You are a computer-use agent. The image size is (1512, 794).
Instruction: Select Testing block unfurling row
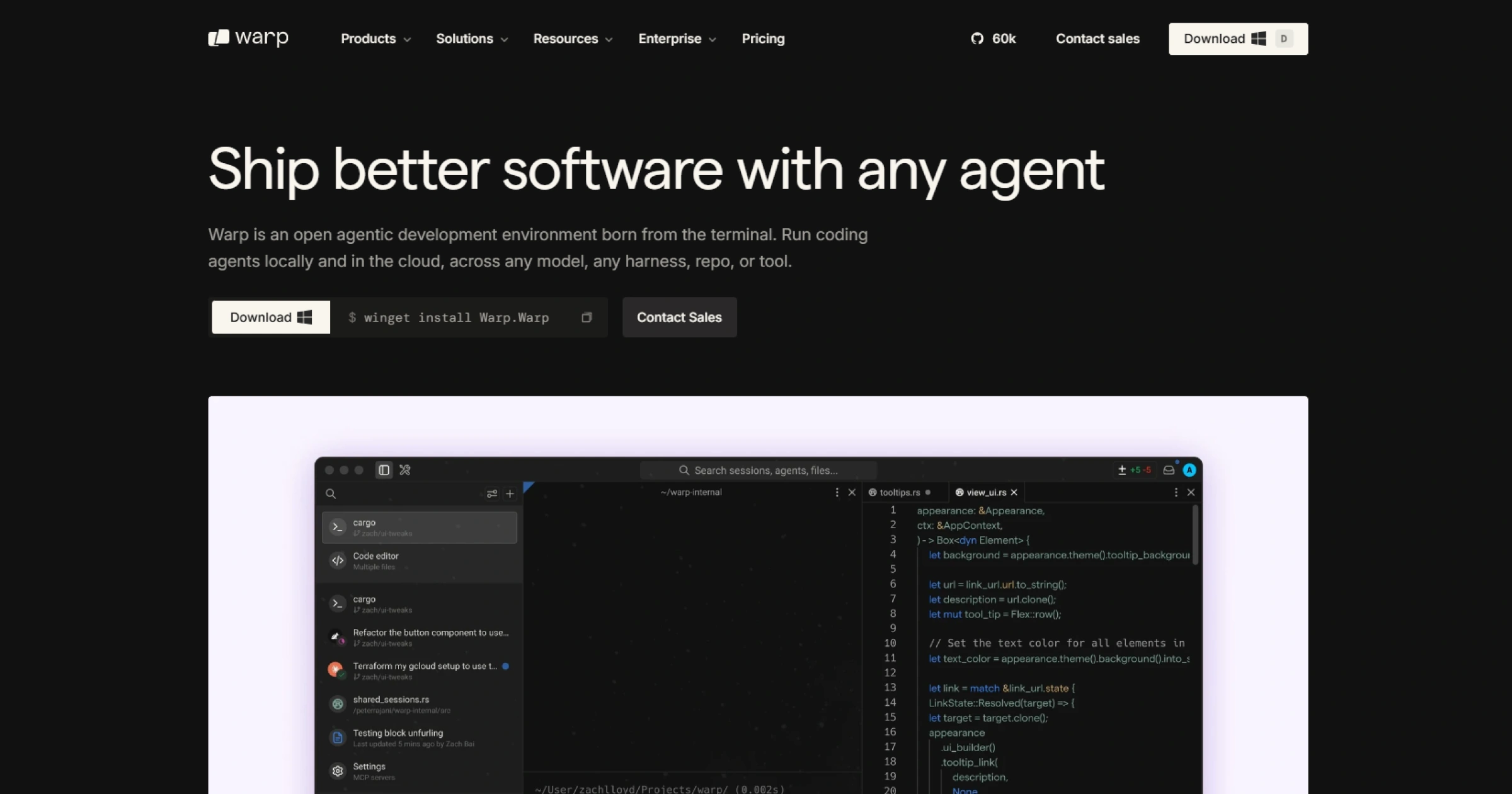click(420, 737)
